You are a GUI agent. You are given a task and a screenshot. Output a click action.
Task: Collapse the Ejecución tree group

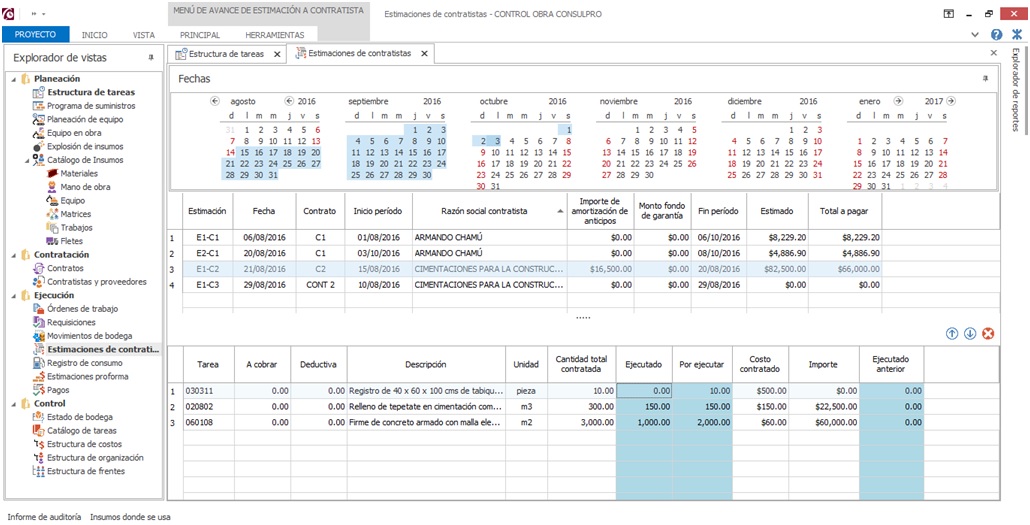point(14,296)
